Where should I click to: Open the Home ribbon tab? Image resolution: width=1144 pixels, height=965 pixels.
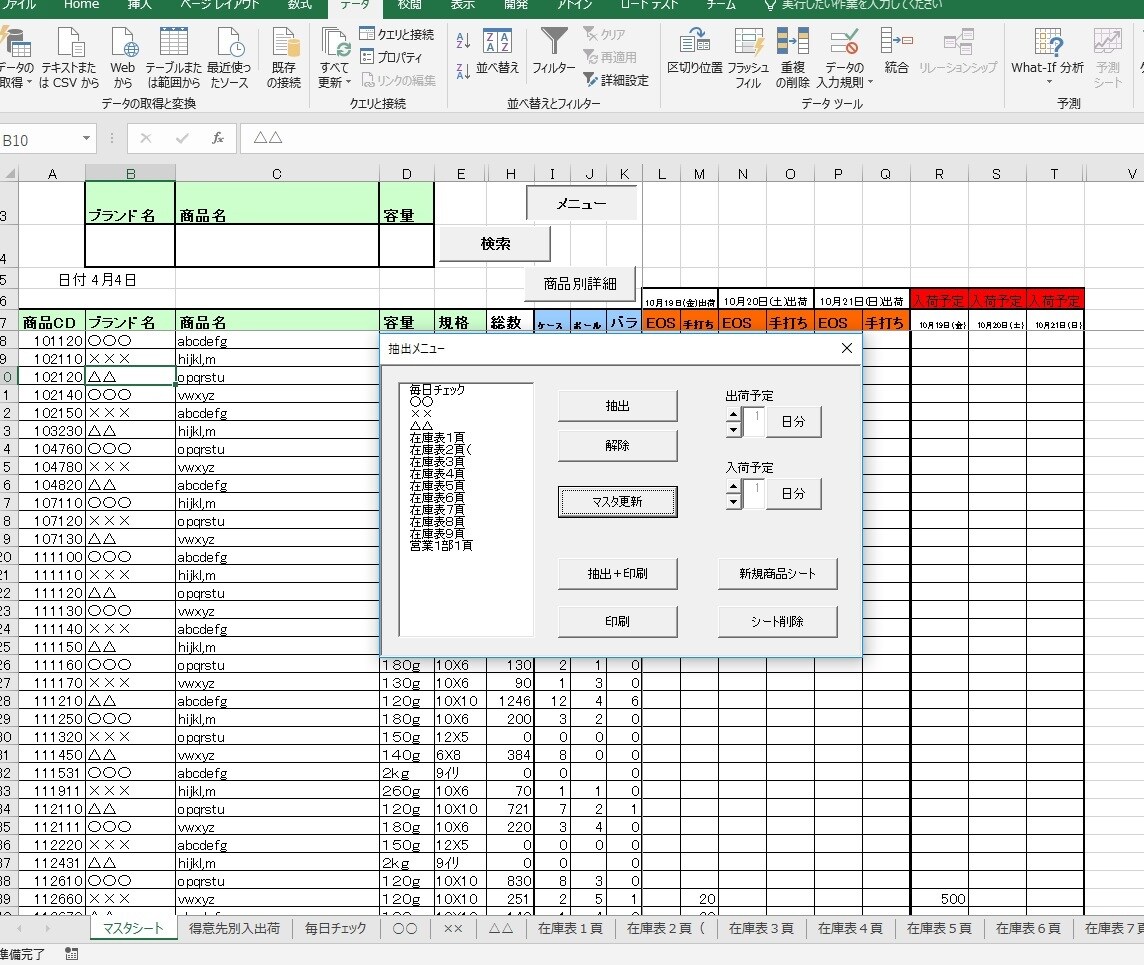pyautogui.click(x=82, y=5)
